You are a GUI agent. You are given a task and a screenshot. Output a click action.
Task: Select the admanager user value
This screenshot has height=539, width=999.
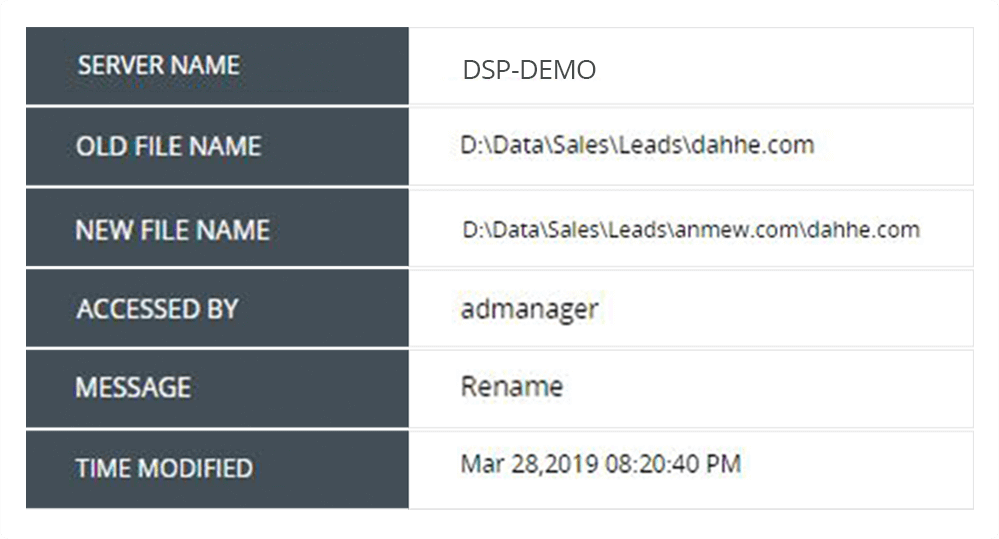pos(529,310)
